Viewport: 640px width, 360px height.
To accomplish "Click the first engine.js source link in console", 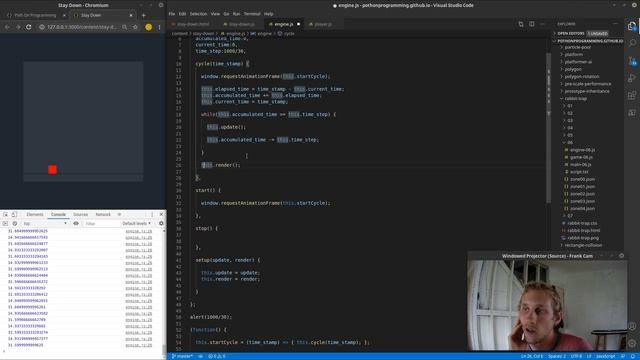I will coord(139,231).
